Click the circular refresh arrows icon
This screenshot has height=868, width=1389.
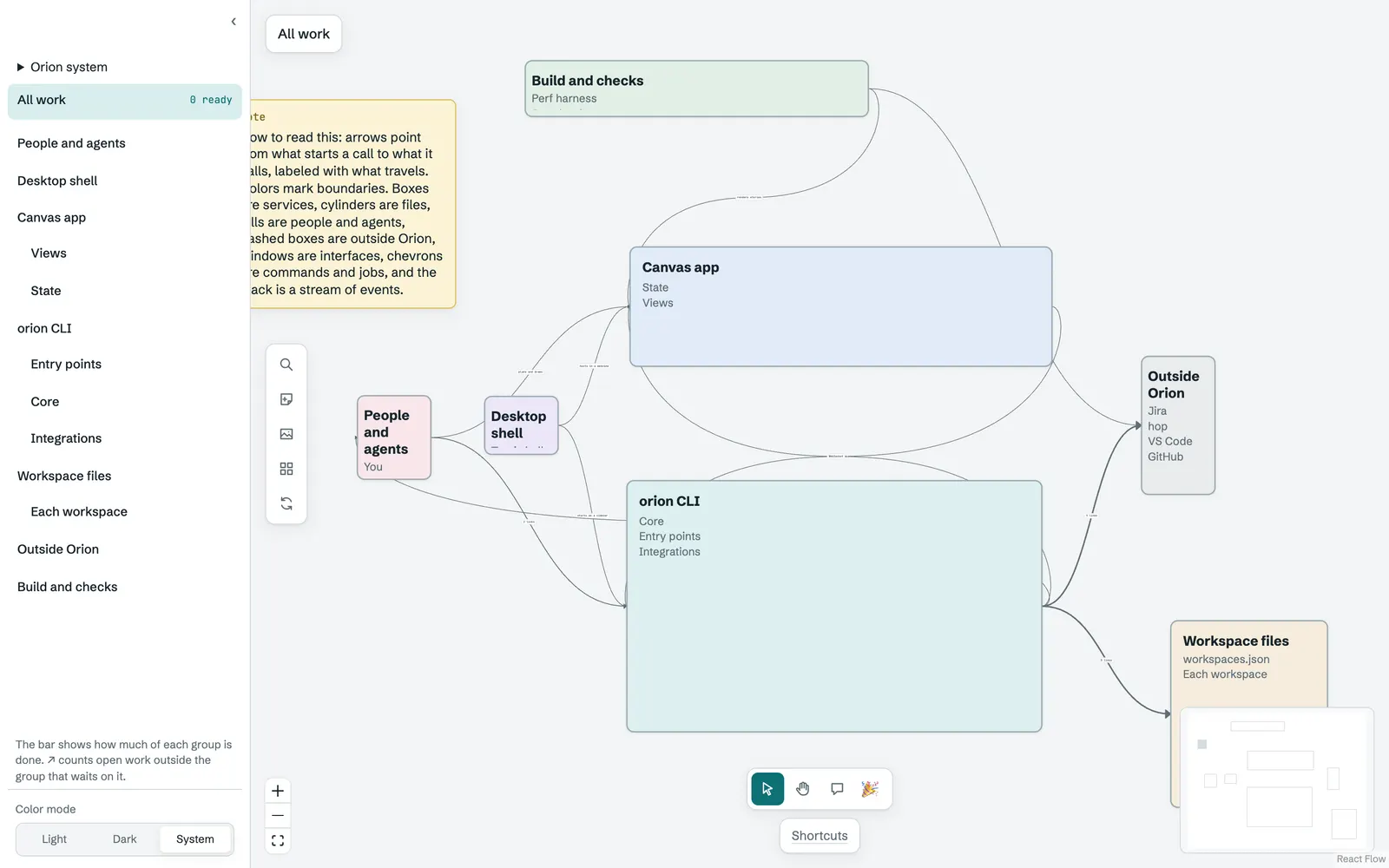[286, 503]
